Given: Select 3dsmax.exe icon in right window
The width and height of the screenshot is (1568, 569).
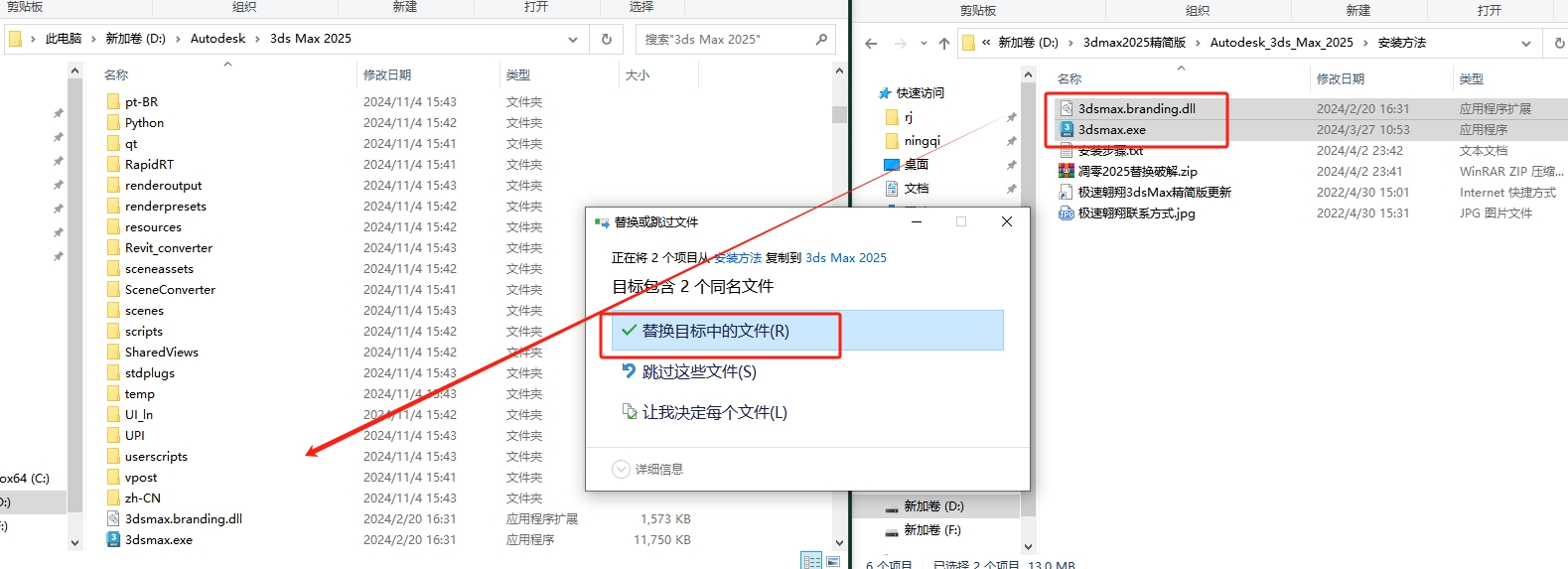Looking at the screenshot, I should [x=1067, y=129].
